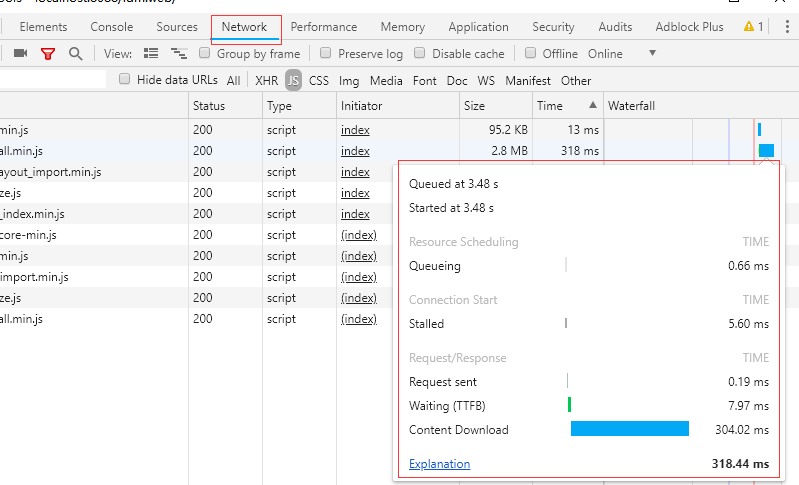Screen dimensions: 799x485
Task: Open the Audits tab
Action: click(615, 26)
